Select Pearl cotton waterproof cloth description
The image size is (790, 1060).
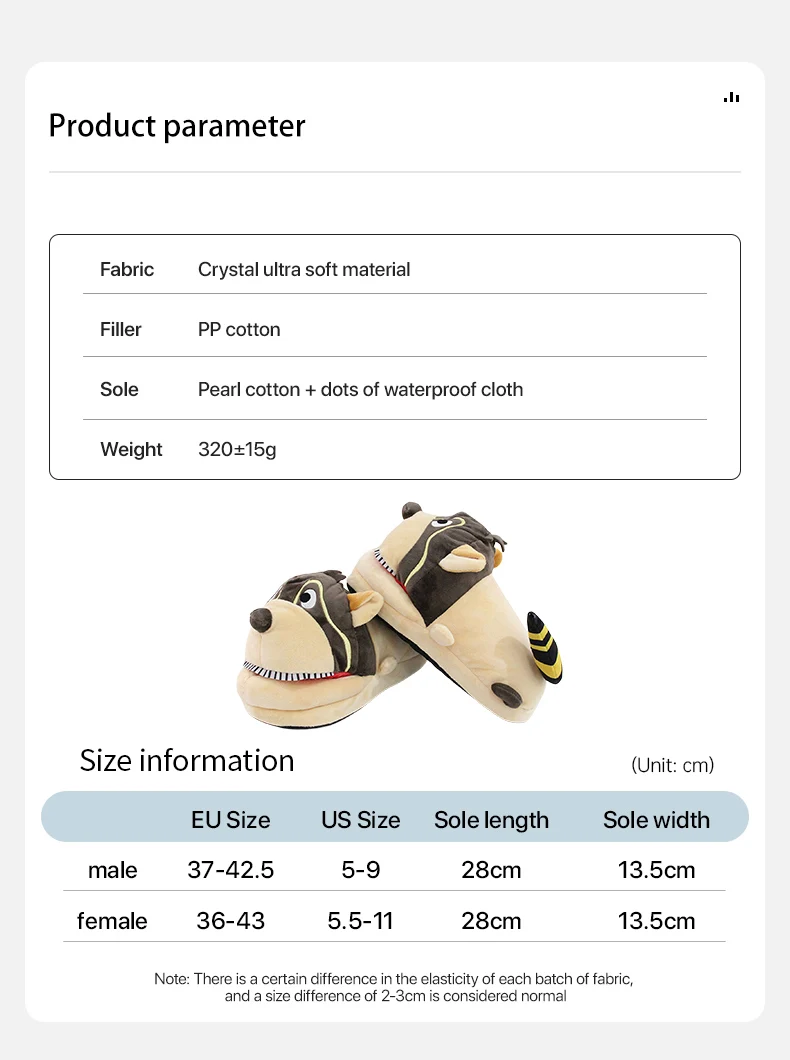coord(360,389)
